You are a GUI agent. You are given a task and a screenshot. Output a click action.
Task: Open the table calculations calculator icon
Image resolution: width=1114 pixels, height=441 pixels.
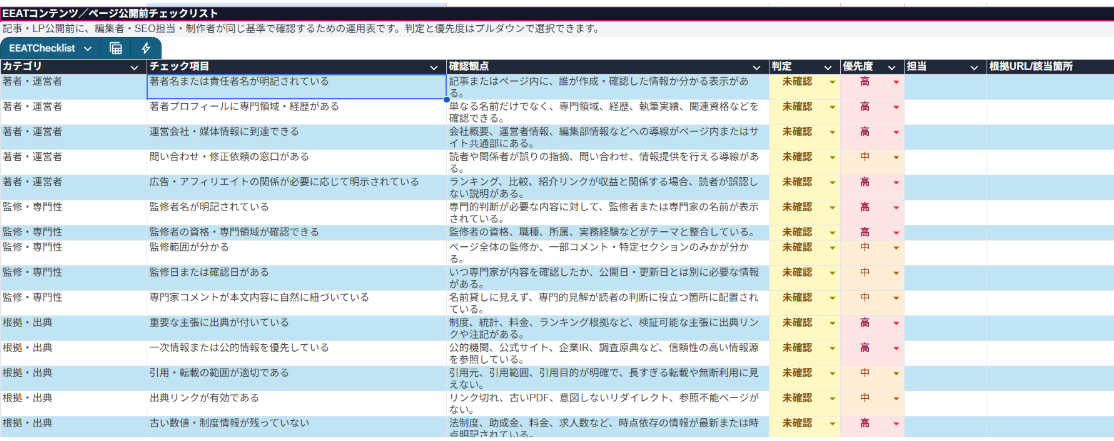[116, 48]
